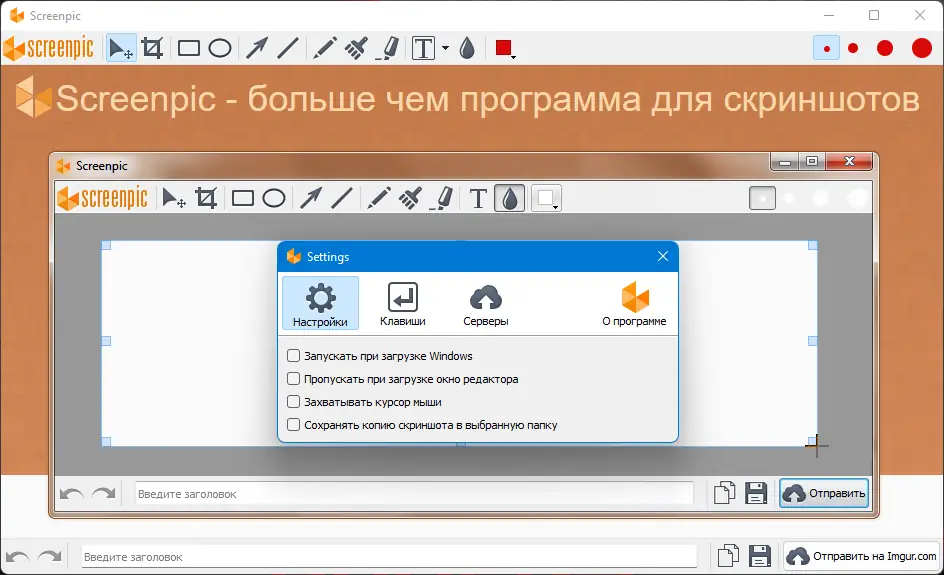Check Захватывать курсор мыши option

293,402
